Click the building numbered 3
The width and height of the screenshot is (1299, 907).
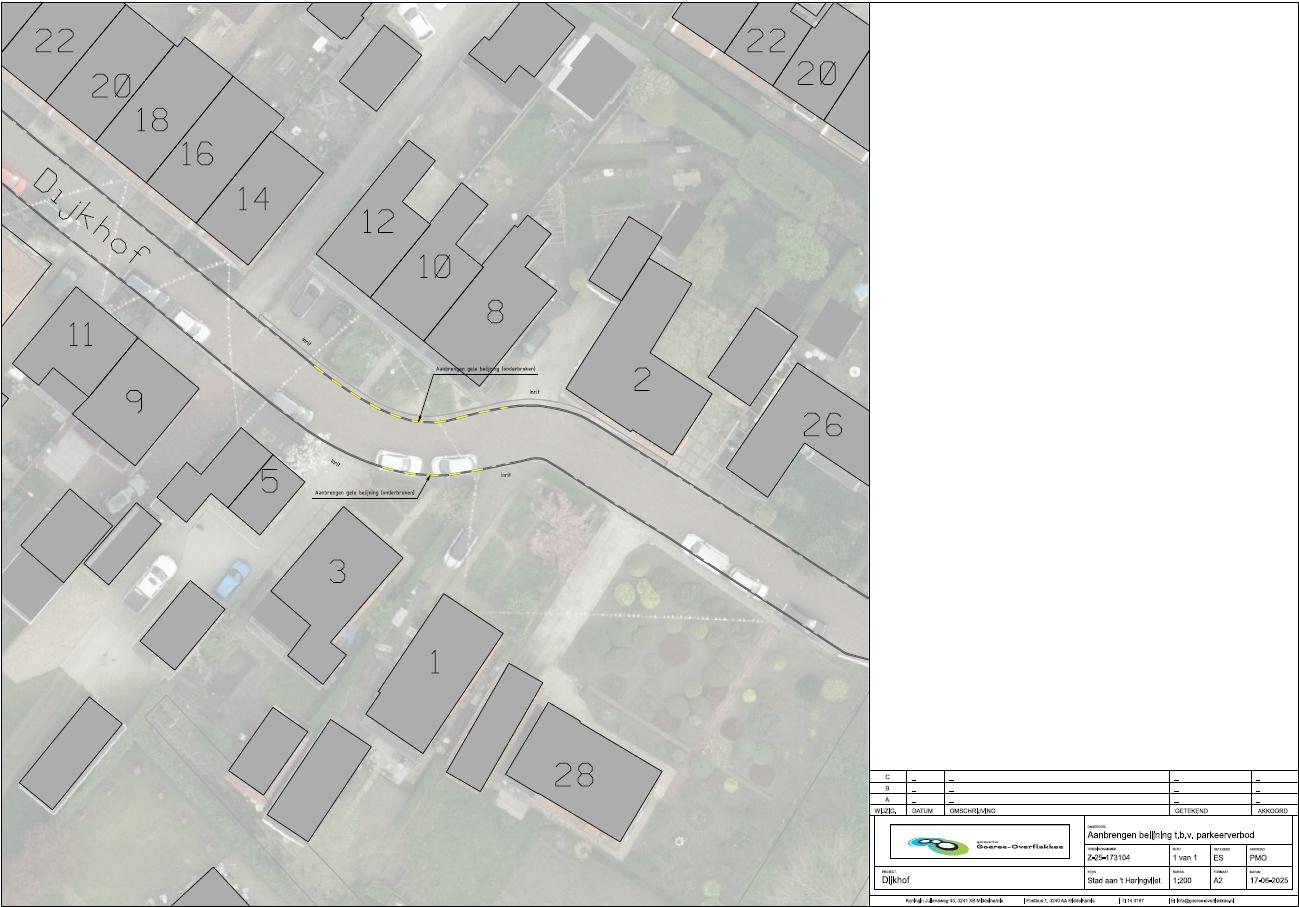coord(338,572)
